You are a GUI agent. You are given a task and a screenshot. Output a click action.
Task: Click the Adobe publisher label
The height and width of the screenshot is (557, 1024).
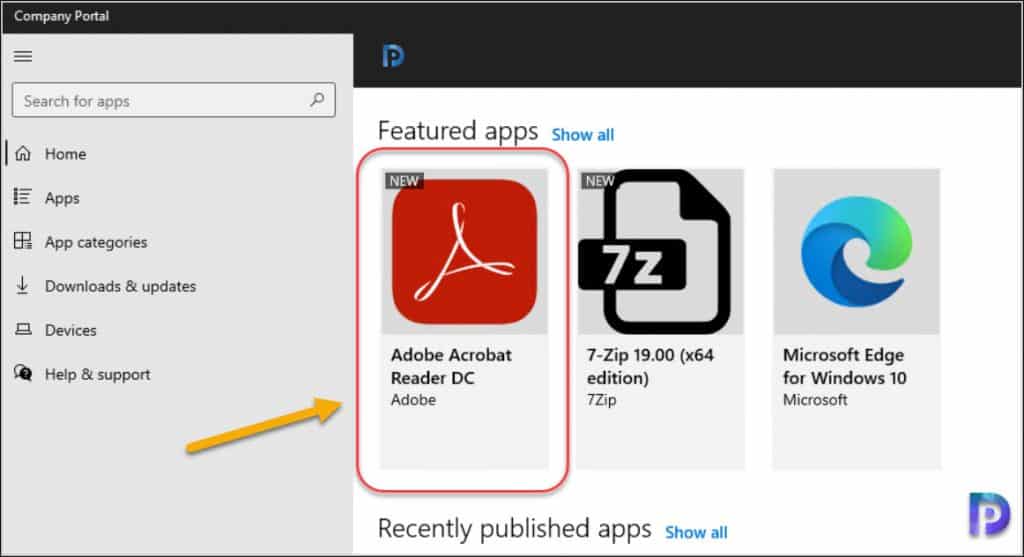click(x=413, y=400)
